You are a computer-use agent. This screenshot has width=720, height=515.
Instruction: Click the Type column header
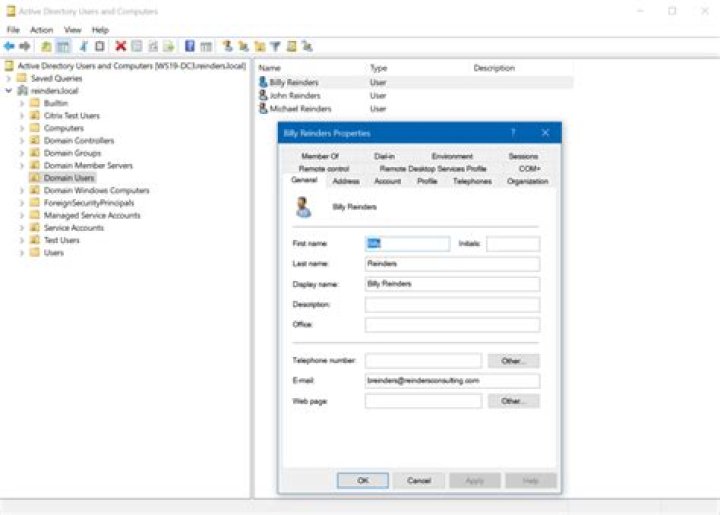point(378,68)
